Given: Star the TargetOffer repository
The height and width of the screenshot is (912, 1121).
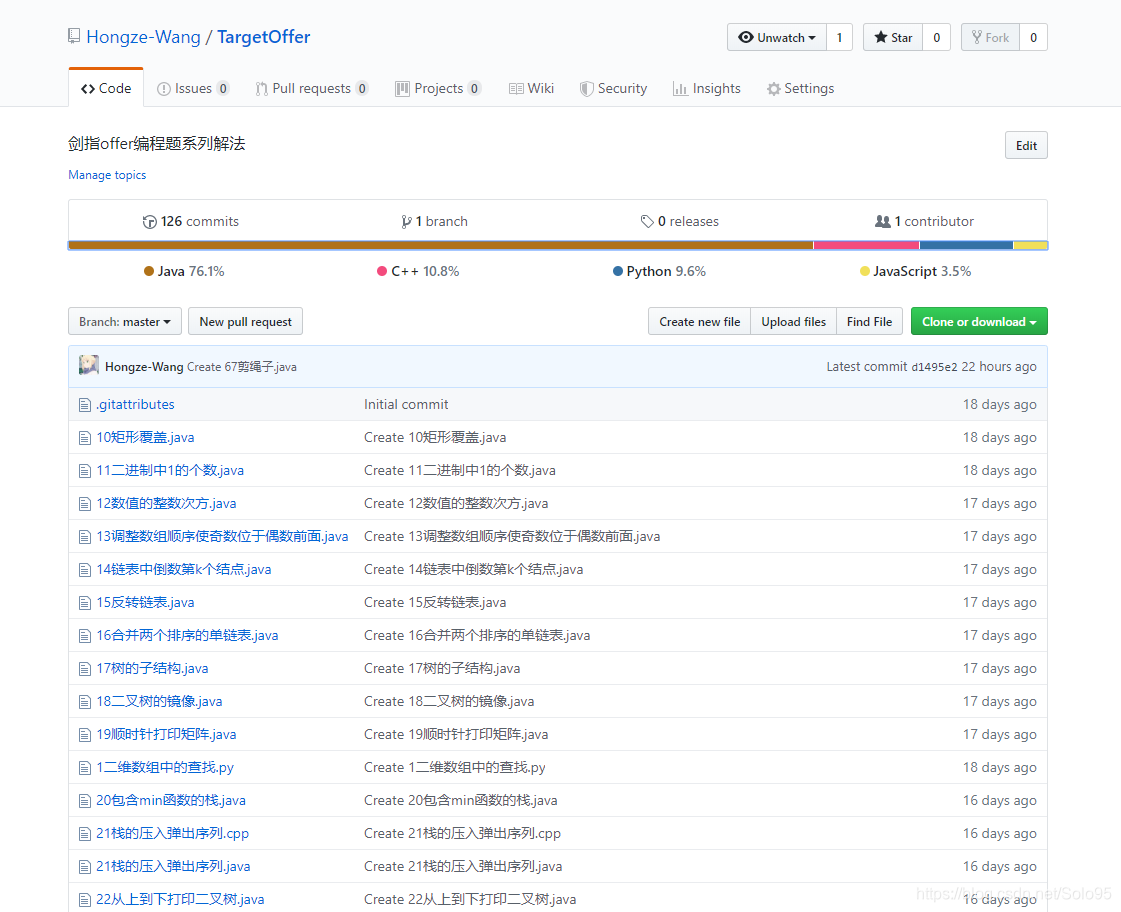Looking at the screenshot, I should pos(893,37).
